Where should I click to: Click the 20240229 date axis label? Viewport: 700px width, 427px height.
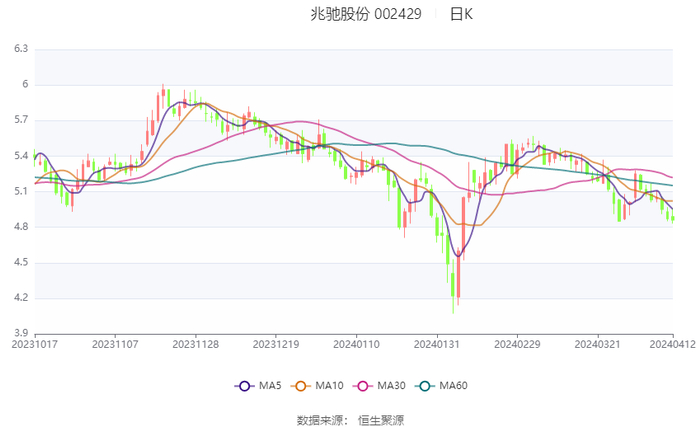(x=516, y=344)
